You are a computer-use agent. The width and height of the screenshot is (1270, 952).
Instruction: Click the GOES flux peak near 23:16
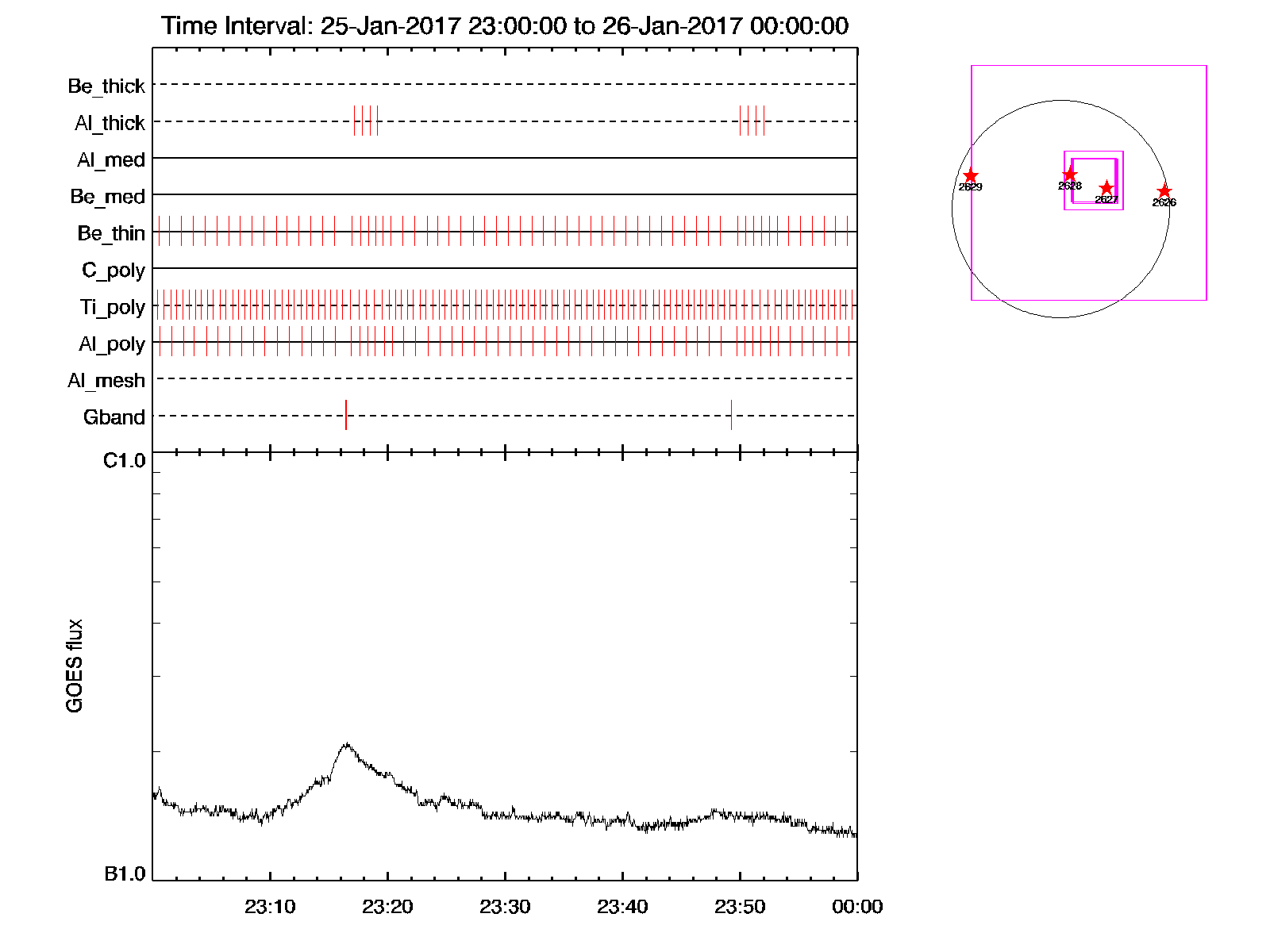tap(346, 744)
